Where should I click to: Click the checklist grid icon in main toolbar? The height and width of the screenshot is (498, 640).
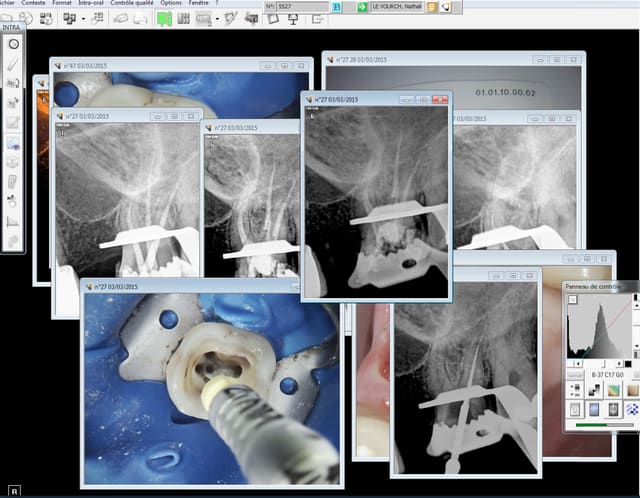point(98,18)
